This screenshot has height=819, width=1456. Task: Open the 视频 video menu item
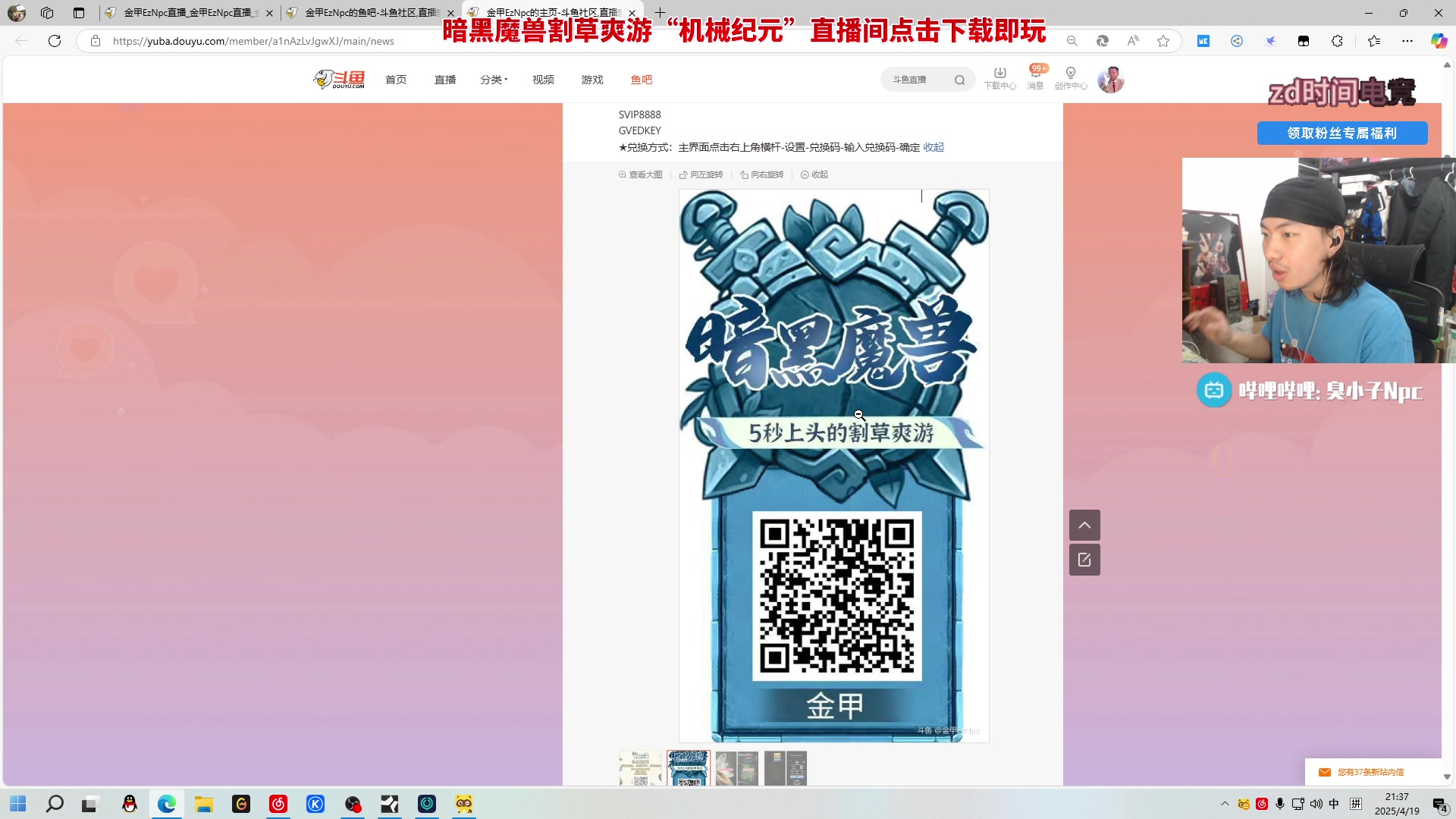click(543, 80)
